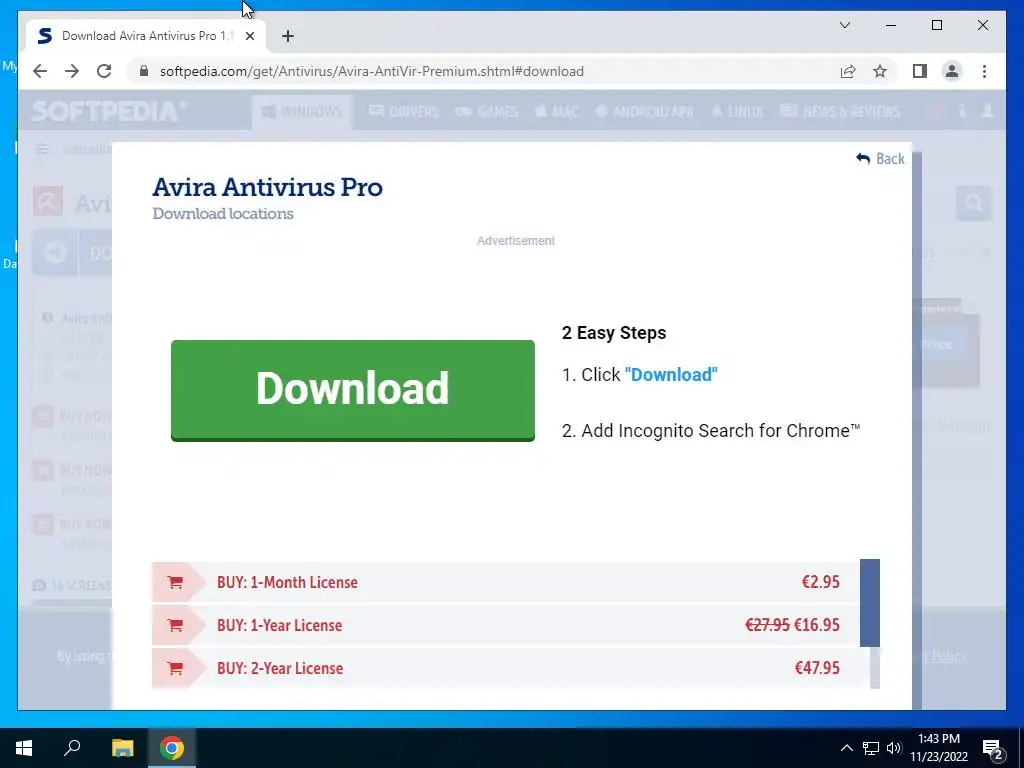Viewport: 1024px width, 768px height.
Task: Click the €47.95 price
Action: 817,668
